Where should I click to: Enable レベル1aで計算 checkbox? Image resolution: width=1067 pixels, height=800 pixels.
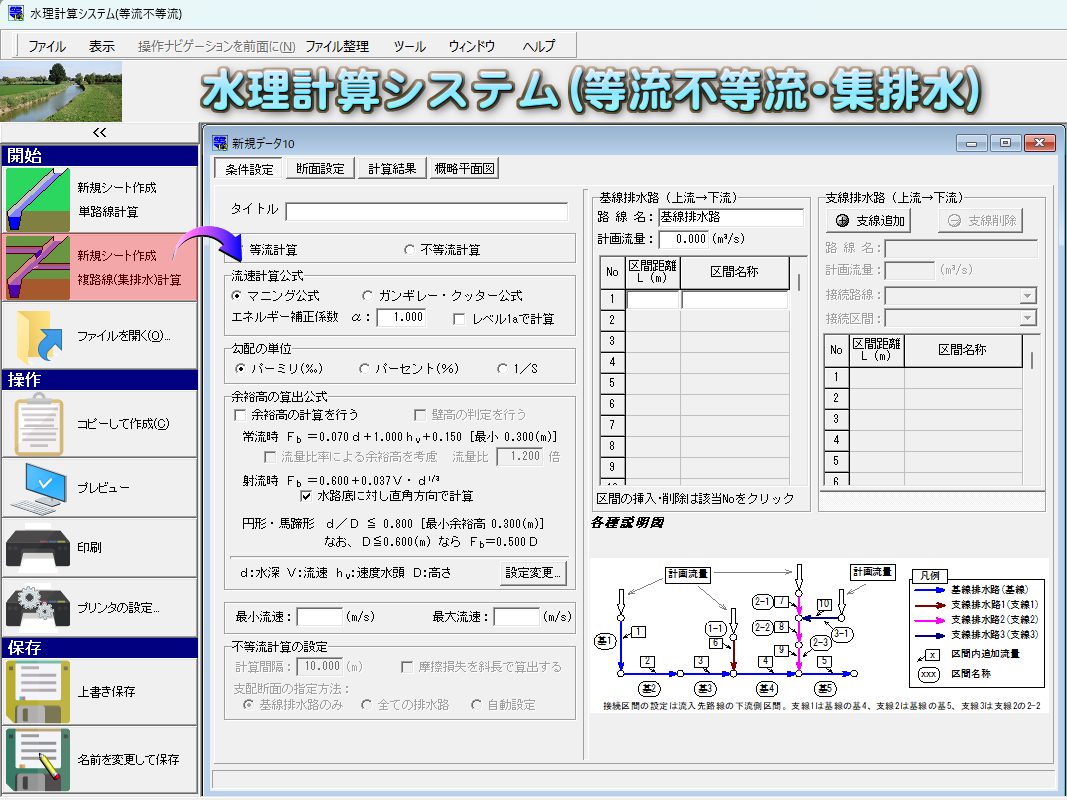(x=459, y=319)
